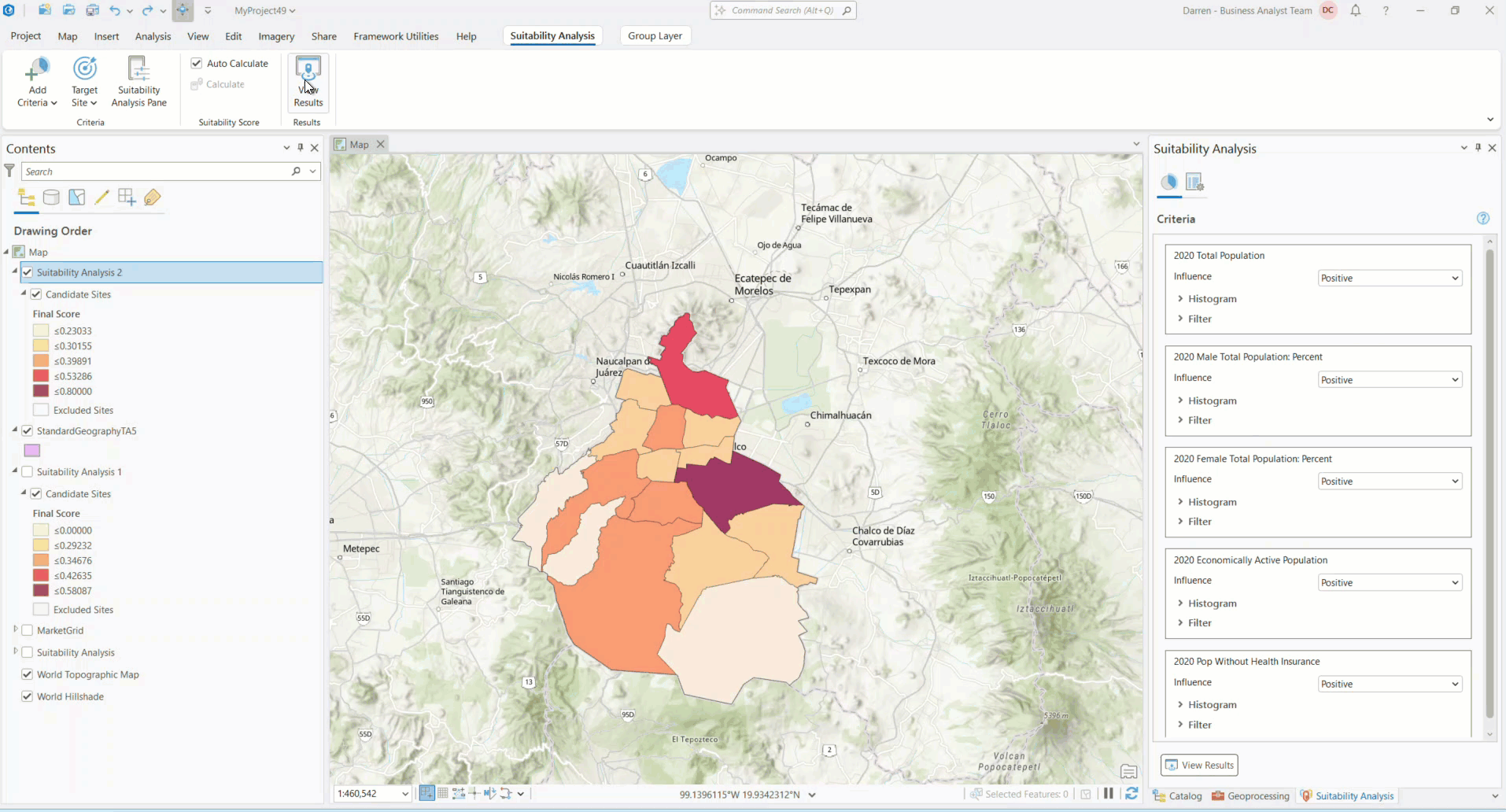Open 2020 Total Population Influence dropdown
The width and height of the screenshot is (1506, 812).
tap(1389, 279)
